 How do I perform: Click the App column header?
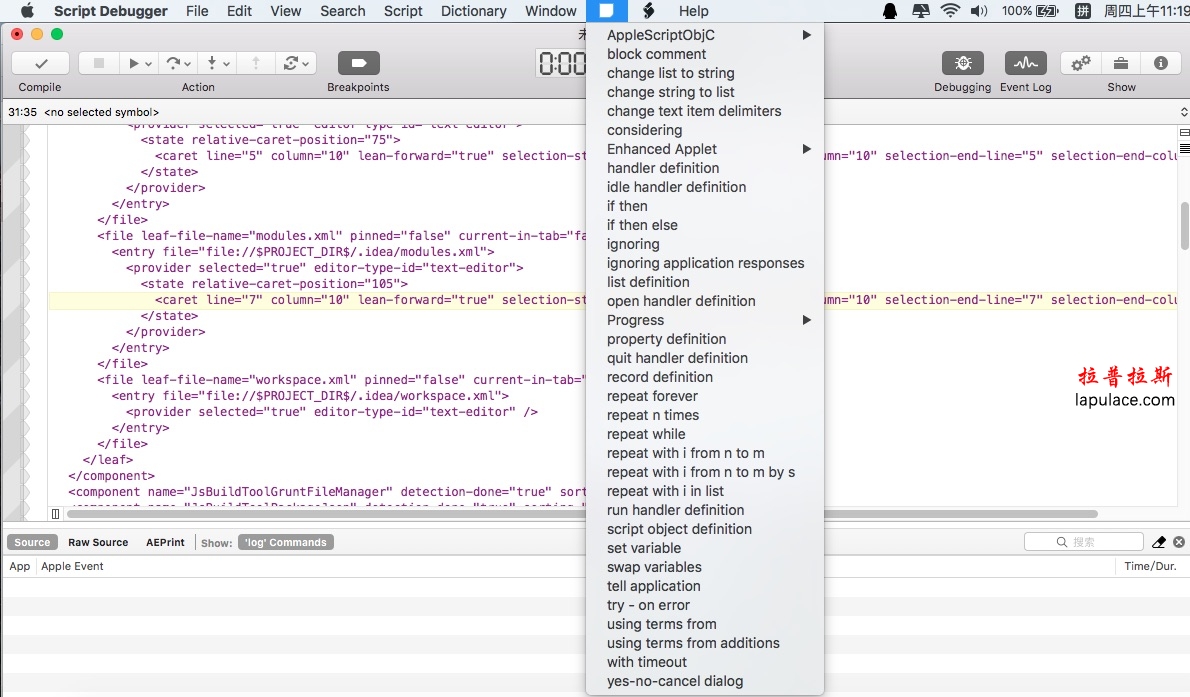(20, 566)
